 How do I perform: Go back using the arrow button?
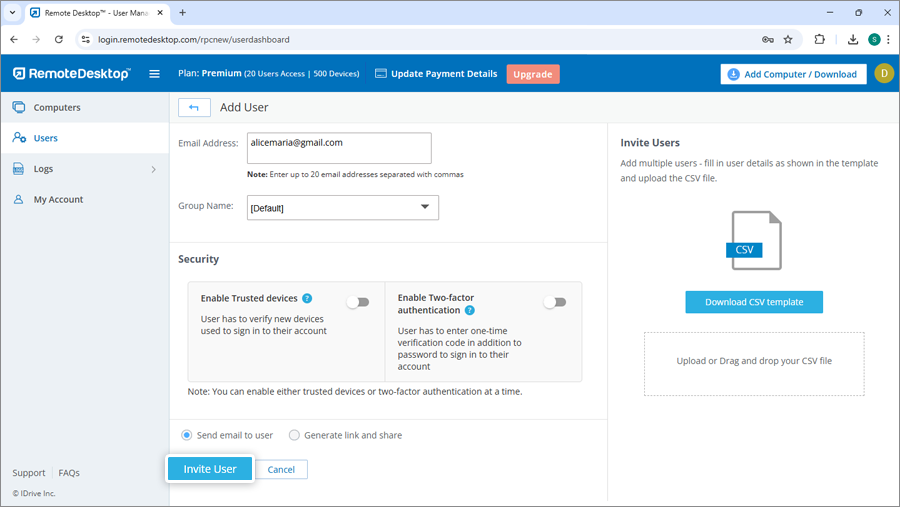pos(194,107)
